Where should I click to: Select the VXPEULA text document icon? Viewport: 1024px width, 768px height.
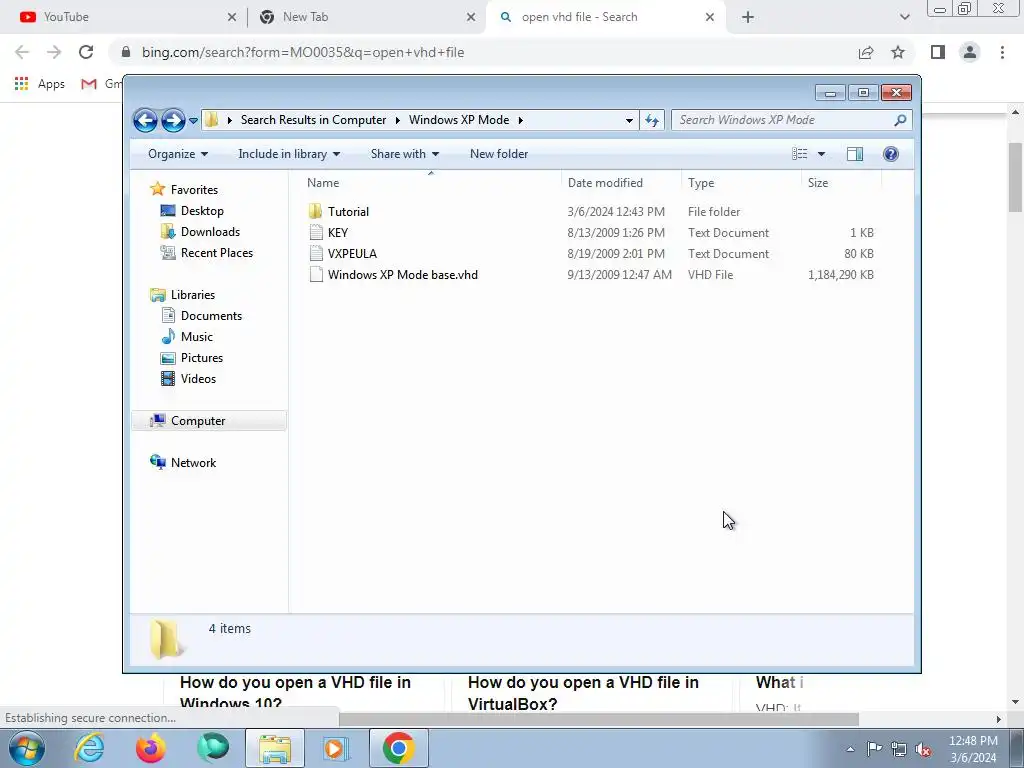(316, 253)
